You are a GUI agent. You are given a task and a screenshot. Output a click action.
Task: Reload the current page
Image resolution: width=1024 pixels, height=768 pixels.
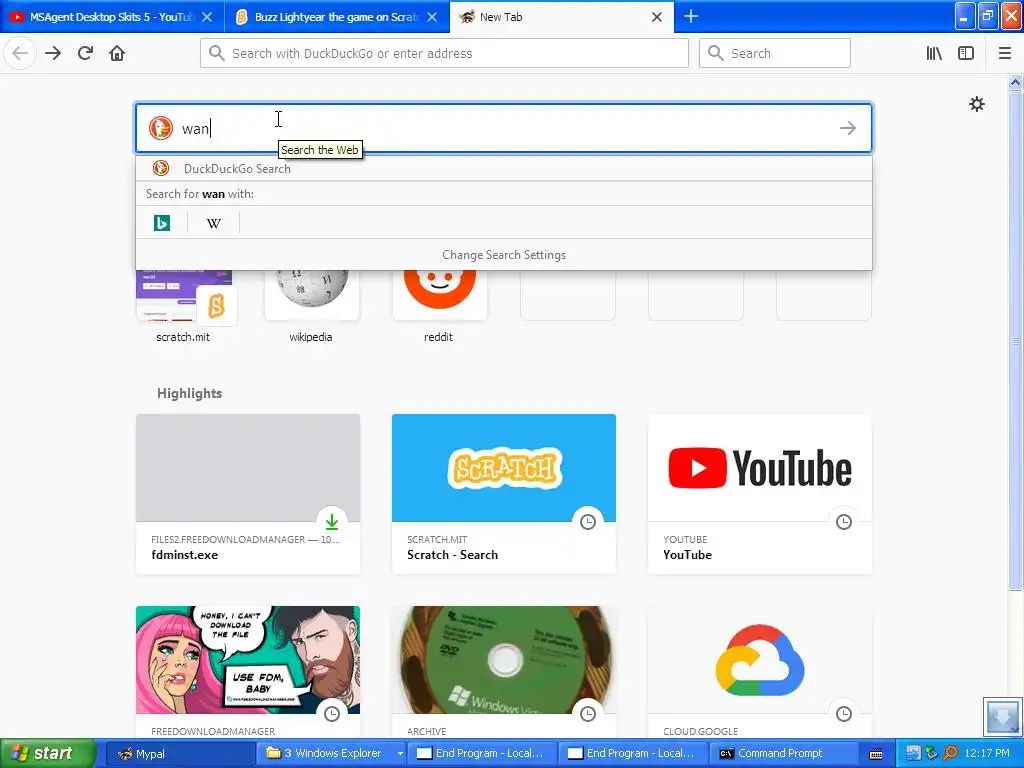pos(86,53)
